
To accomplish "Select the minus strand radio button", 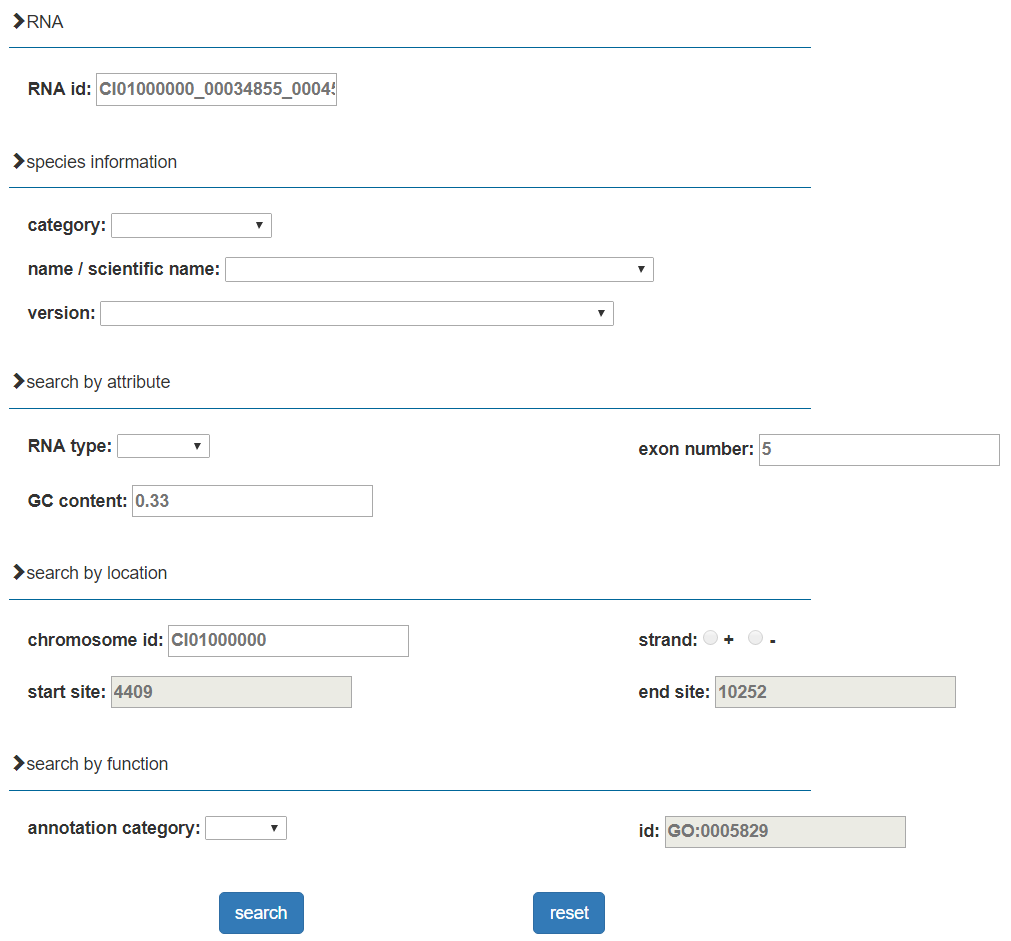I will pyautogui.click(x=755, y=638).
